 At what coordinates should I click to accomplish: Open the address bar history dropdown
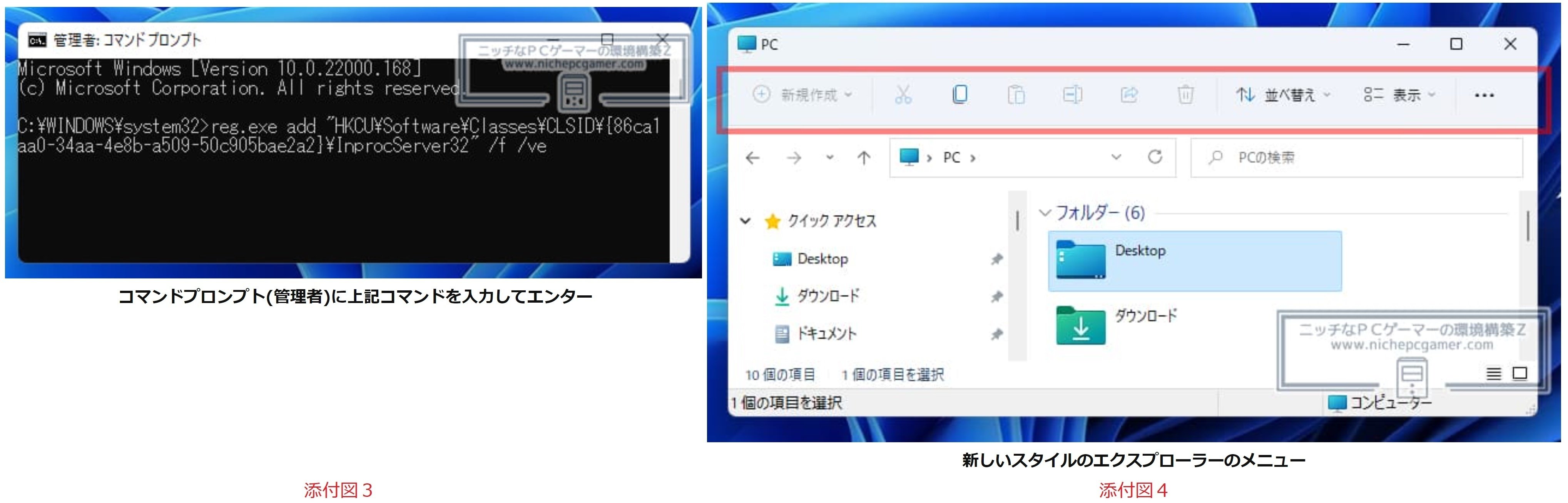[x=1116, y=157]
